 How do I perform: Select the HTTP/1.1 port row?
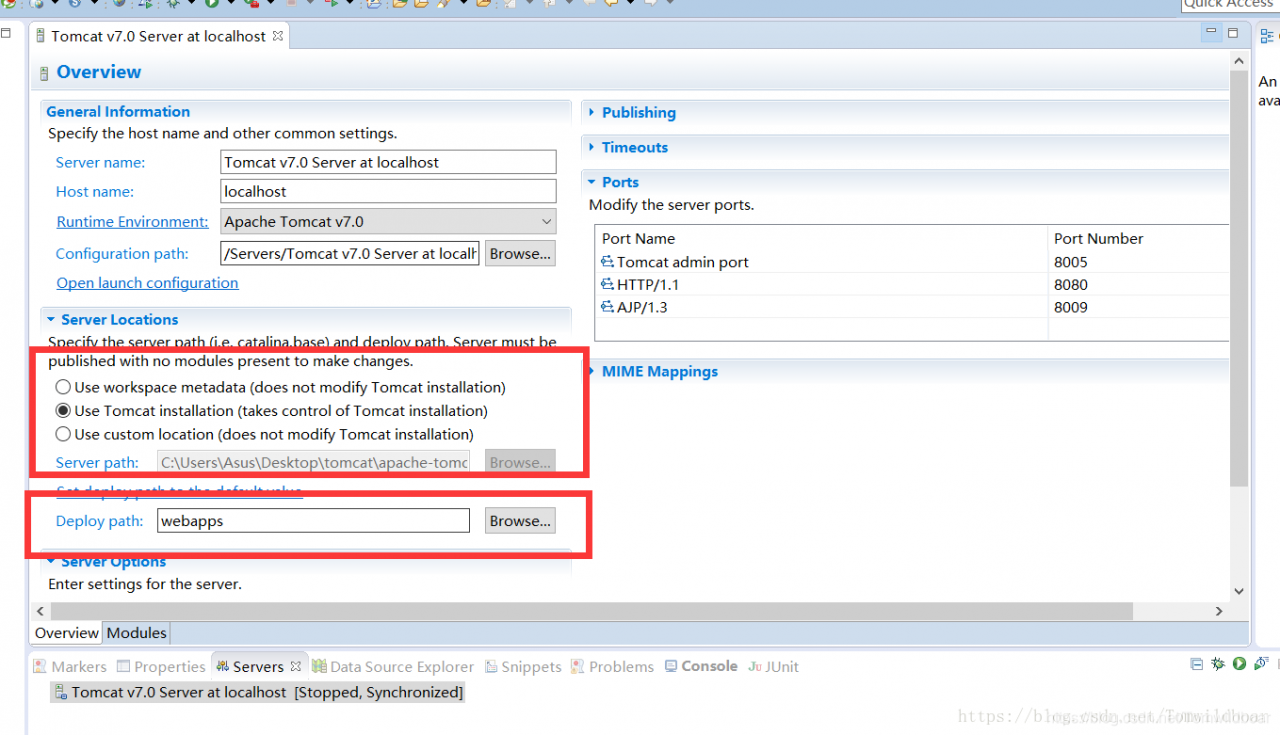pyautogui.click(x=912, y=285)
